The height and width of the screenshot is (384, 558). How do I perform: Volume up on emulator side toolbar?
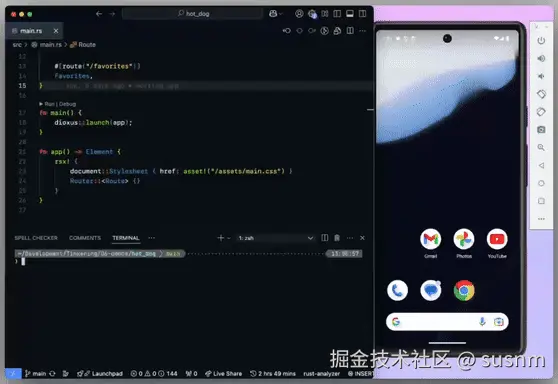tap(541, 58)
